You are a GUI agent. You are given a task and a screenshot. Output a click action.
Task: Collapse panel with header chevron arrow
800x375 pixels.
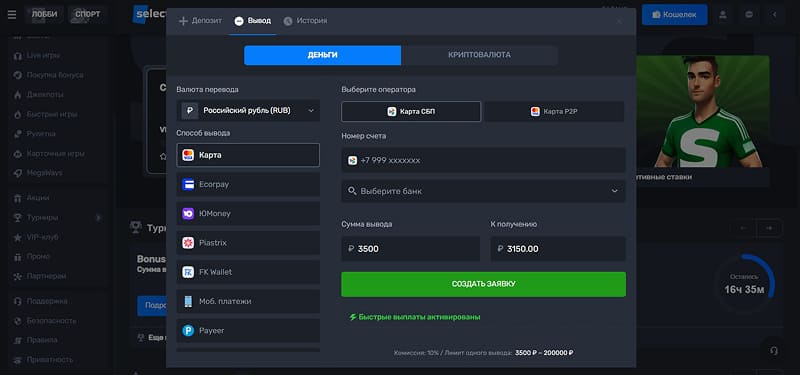pos(774,15)
